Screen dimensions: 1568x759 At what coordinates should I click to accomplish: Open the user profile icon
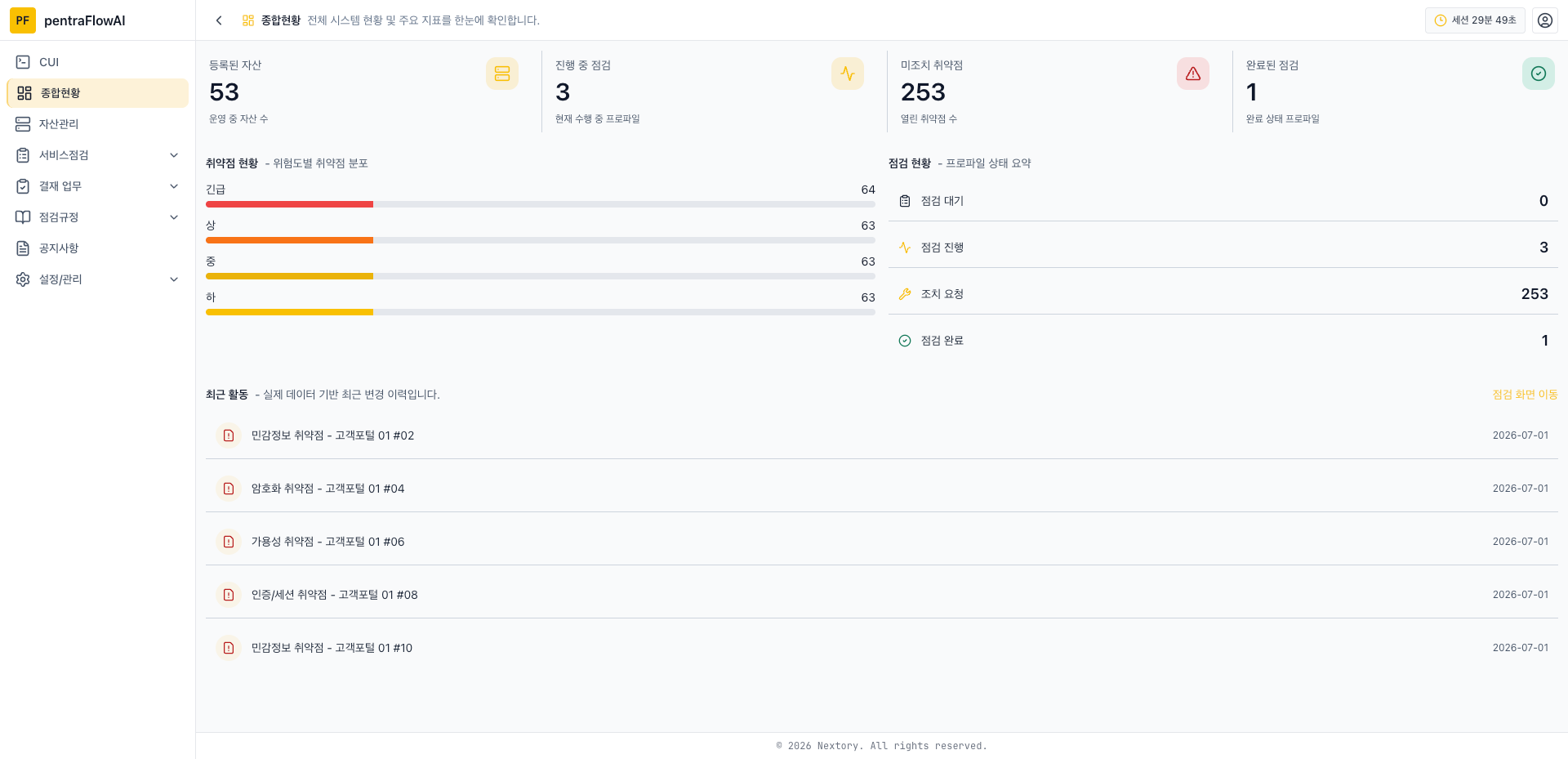coord(1545,20)
